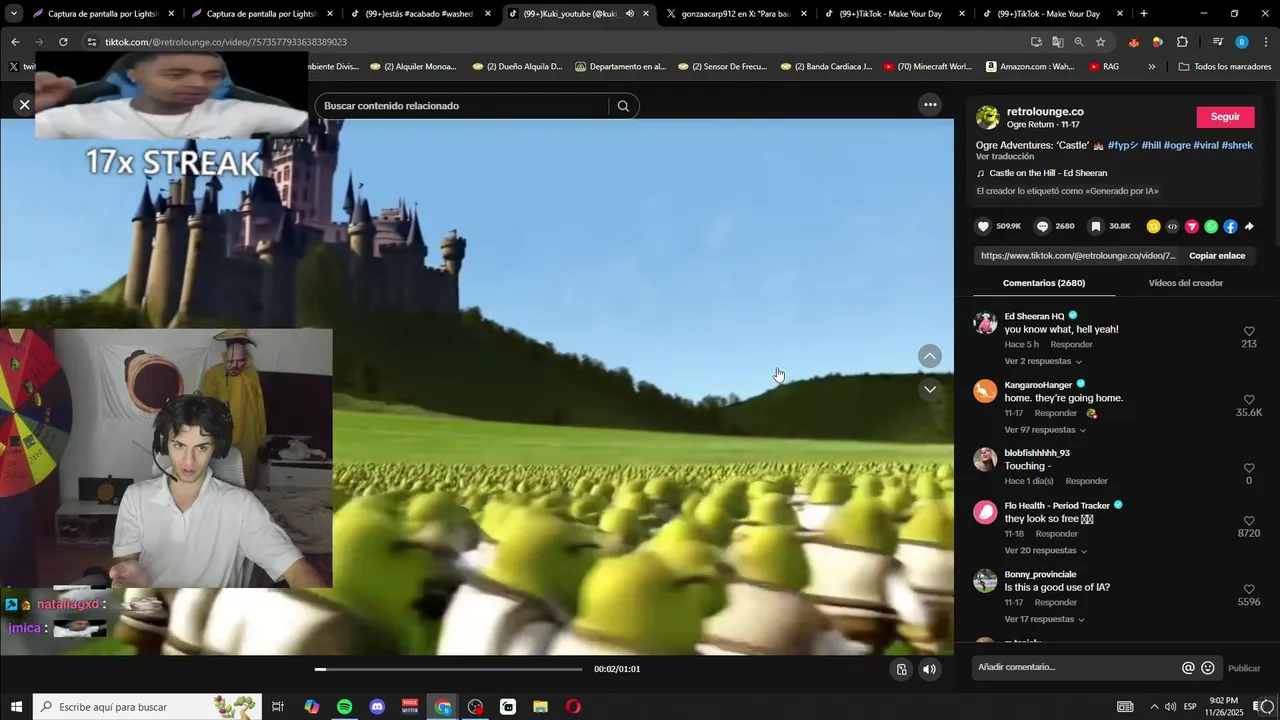The image size is (1280, 720).
Task: Like KangarooHanger's comment
Action: point(1249,399)
